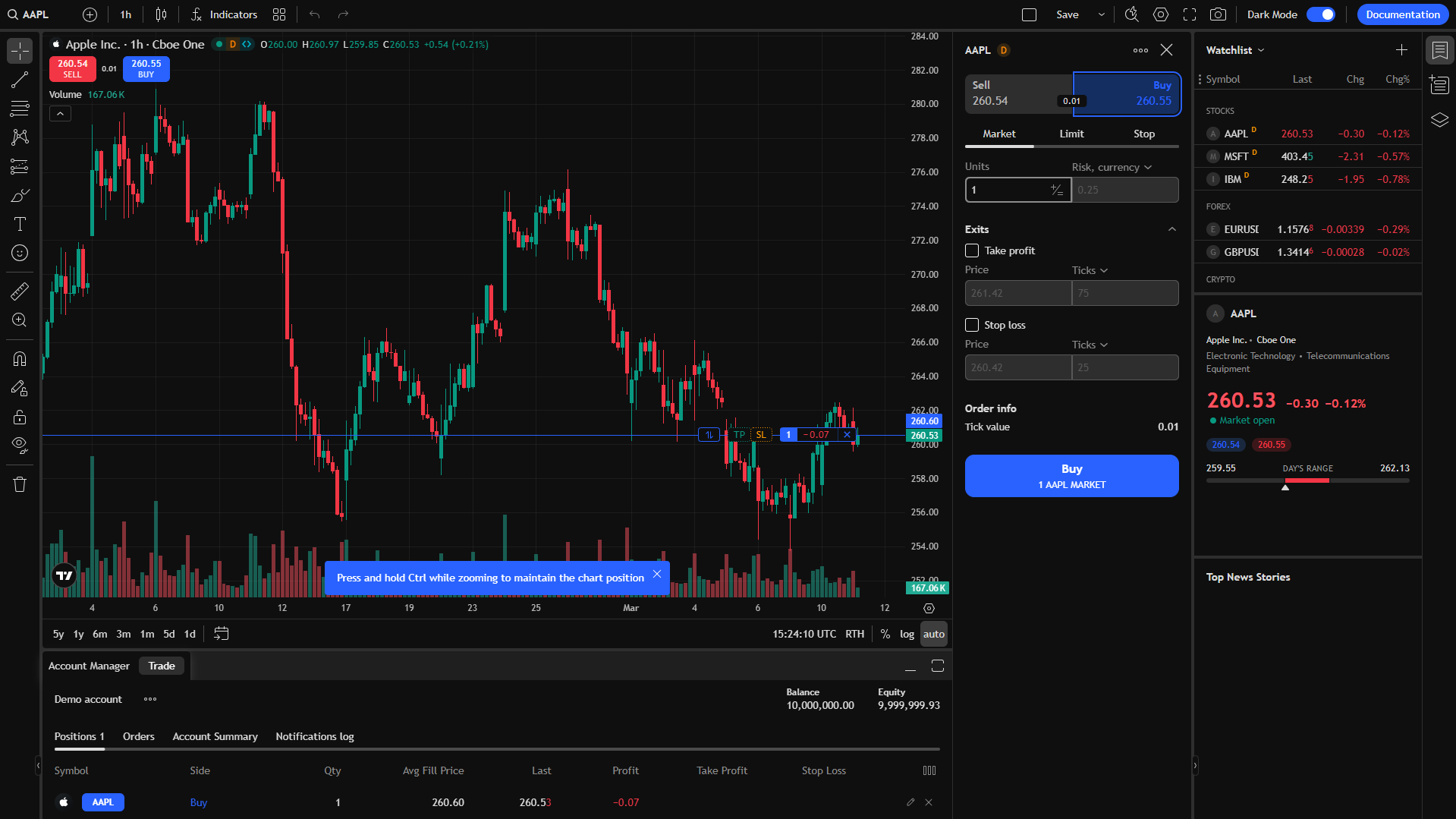Image resolution: width=1456 pixels, height=819 pixels.
Task: Select the trend line drawing tool
Action: 19,80
